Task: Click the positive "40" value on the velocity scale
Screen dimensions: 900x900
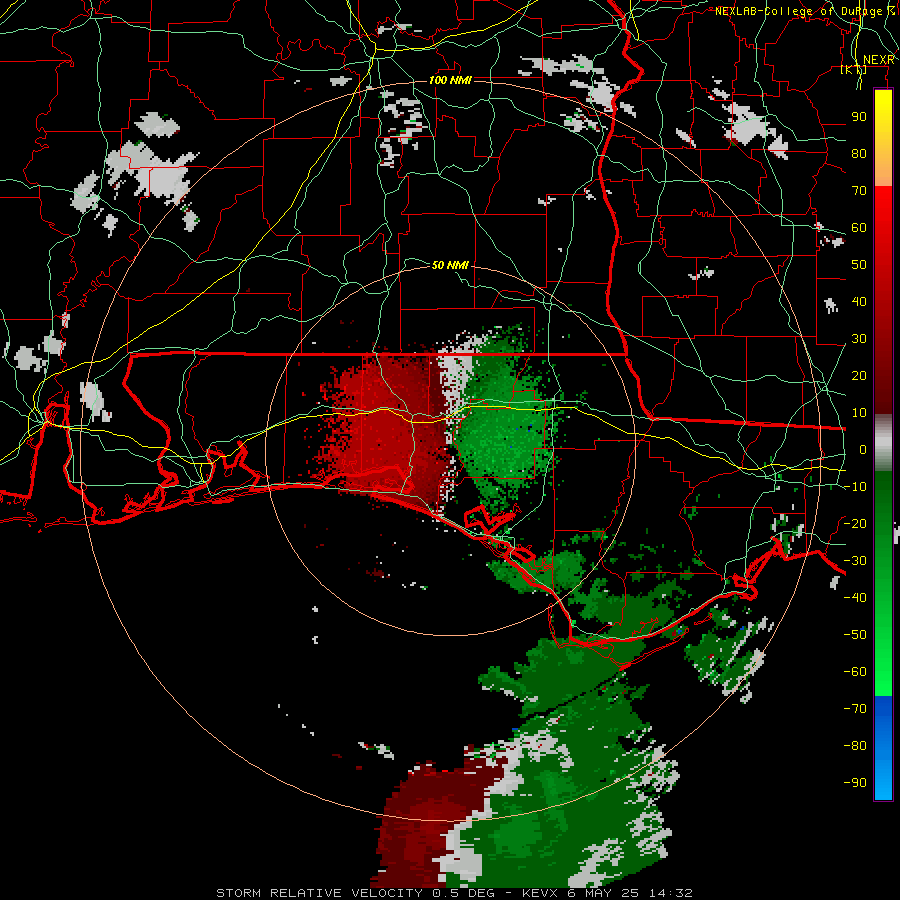Action: click(859, 301)
